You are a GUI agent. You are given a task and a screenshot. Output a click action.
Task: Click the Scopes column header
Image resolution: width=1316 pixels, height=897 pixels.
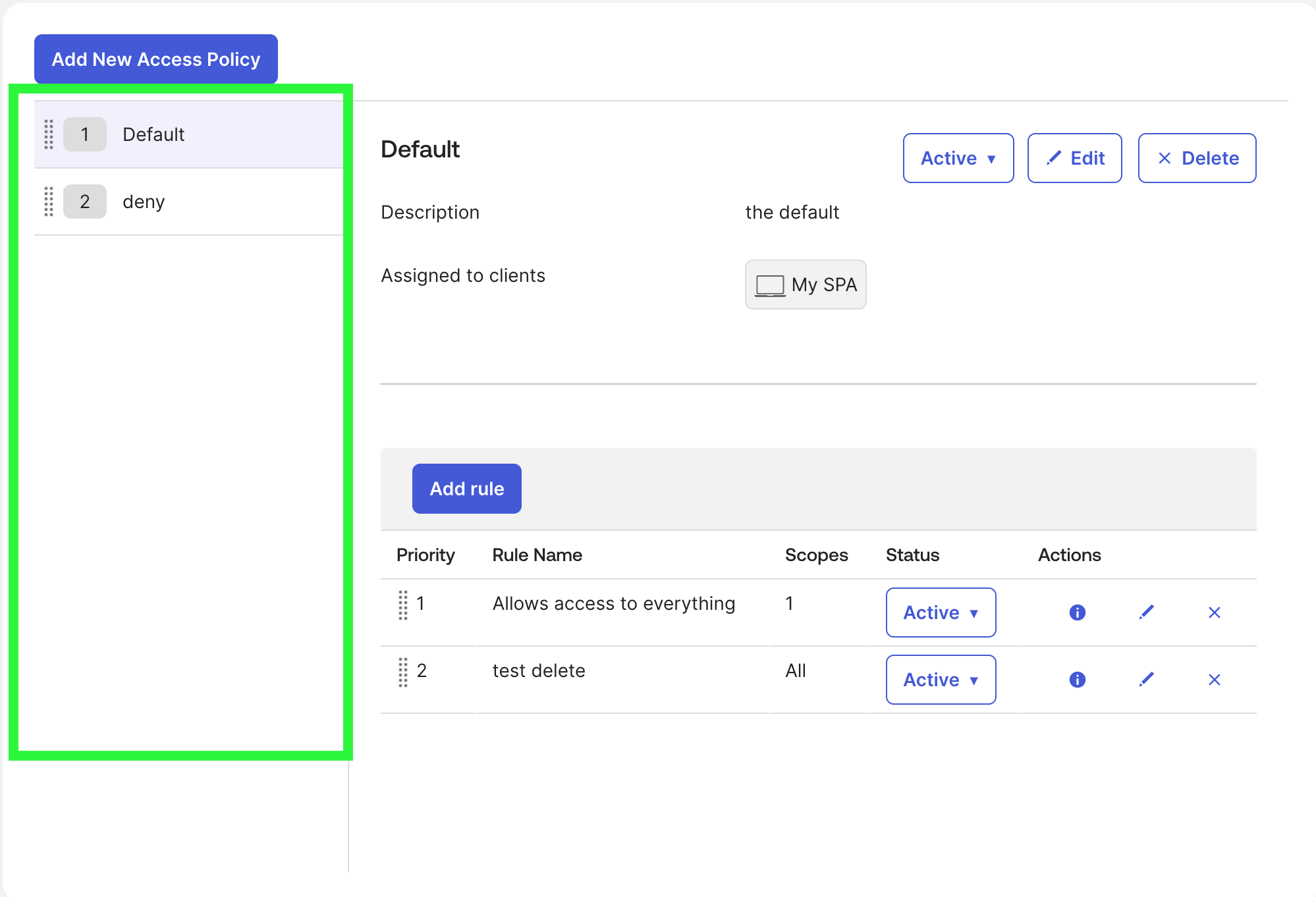pos(817,555)
